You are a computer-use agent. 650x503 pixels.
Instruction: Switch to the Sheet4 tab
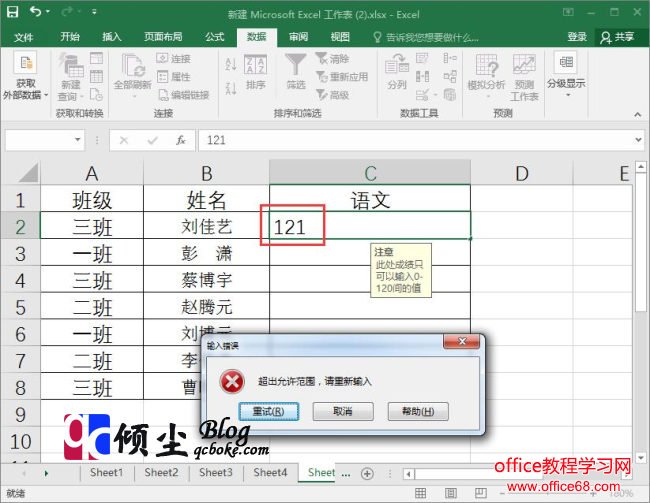pyautogui.click(x=270, y=473)
